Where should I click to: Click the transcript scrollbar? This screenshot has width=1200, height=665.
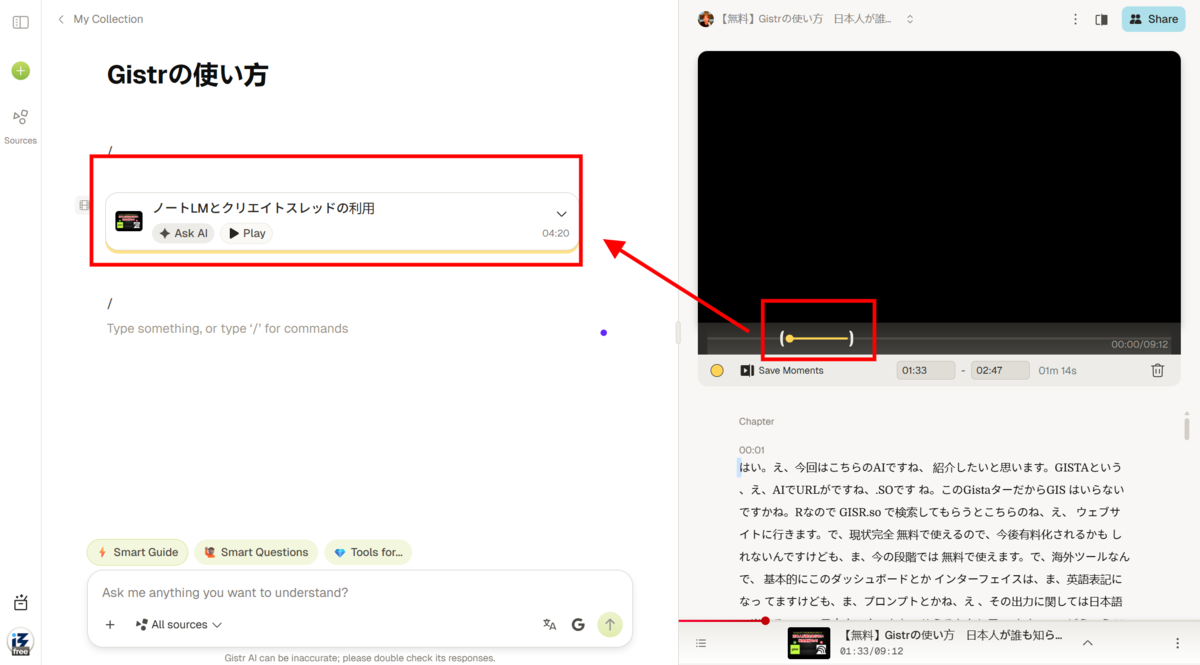pyautogui.click(x=1187, y=427)
